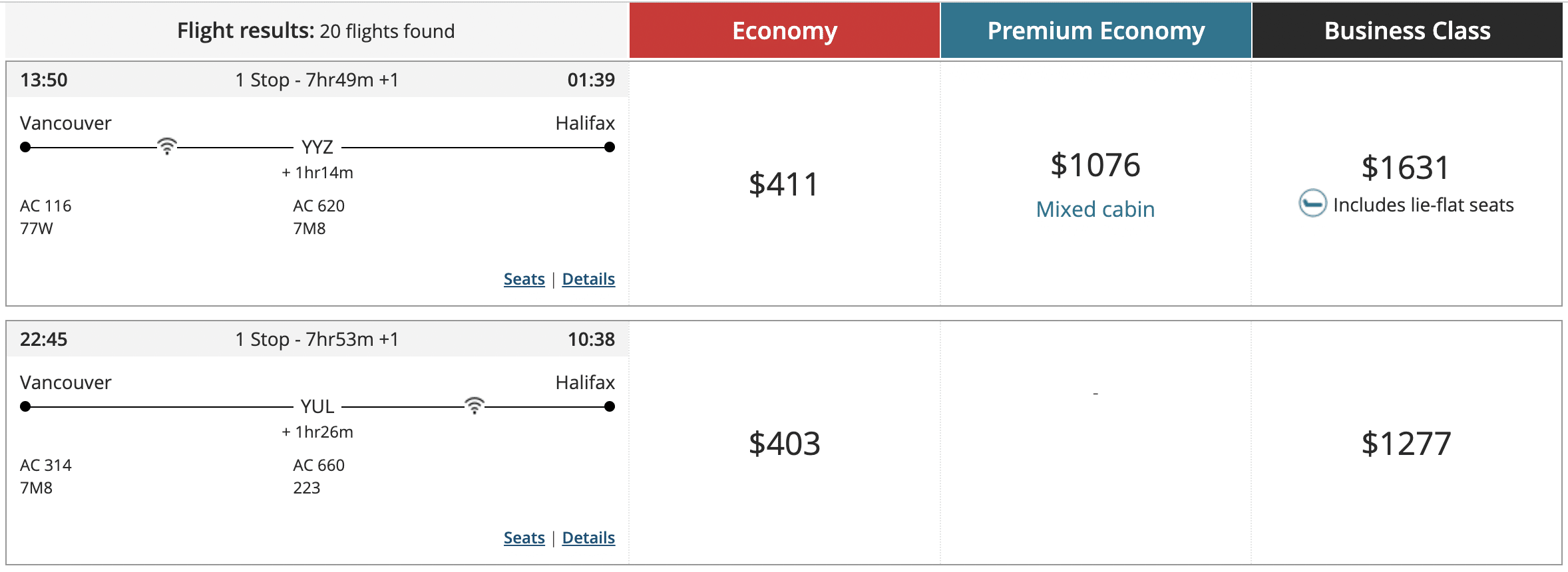Click the YYZ stopover label
The width and height of the screenshot is (1568, 572).
[x=317, y=147]
